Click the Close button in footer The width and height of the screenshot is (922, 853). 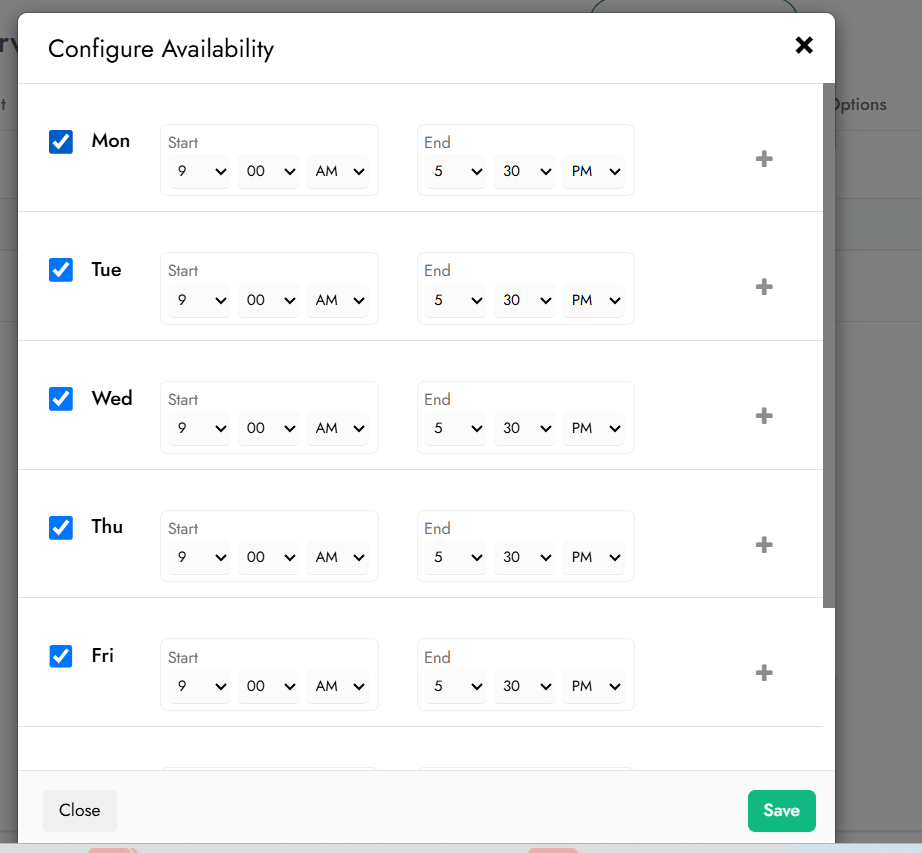tap(79, 811)
